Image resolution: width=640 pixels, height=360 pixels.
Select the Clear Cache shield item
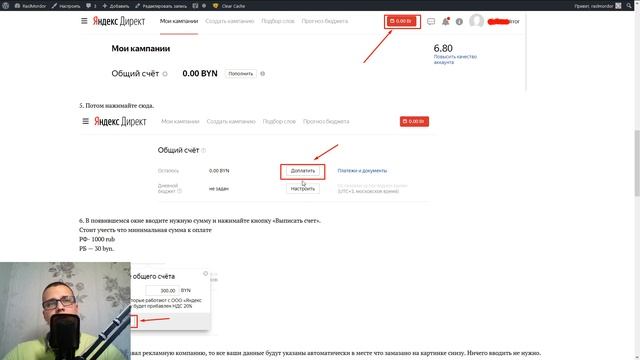pos(229,6)
